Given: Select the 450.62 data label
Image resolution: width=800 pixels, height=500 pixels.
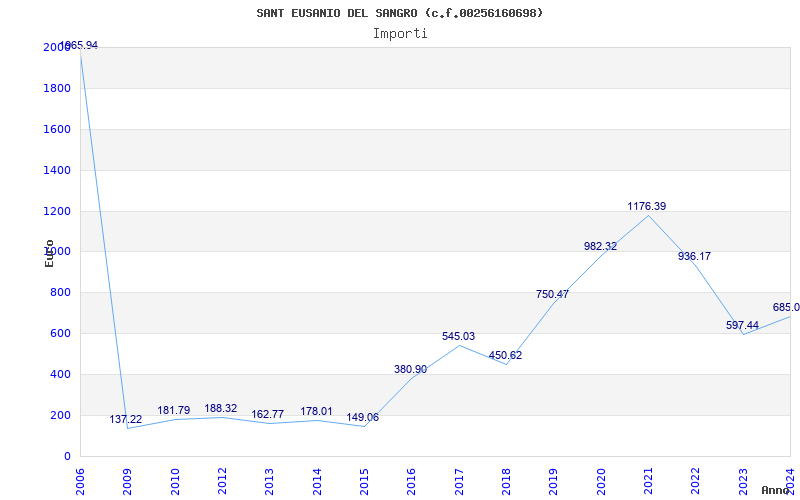Looking at the screenshot, I should (505, 355).
